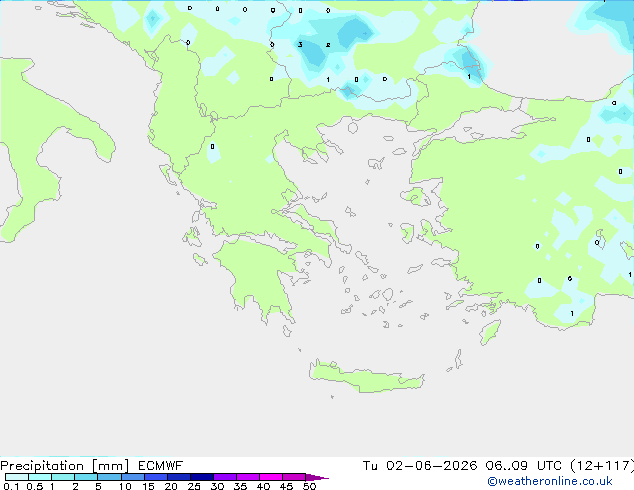Click the legend swatch between 35 and 40

tap(247, 477)
